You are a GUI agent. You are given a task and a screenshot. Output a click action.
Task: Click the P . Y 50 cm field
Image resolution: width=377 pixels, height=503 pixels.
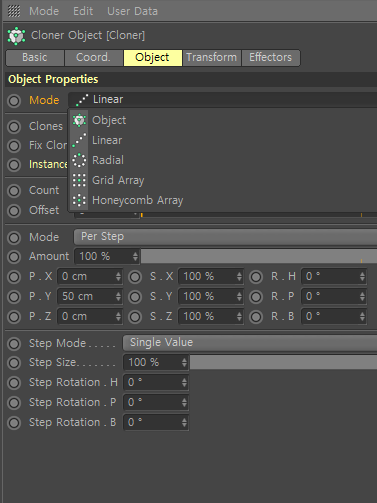point(90,296)
